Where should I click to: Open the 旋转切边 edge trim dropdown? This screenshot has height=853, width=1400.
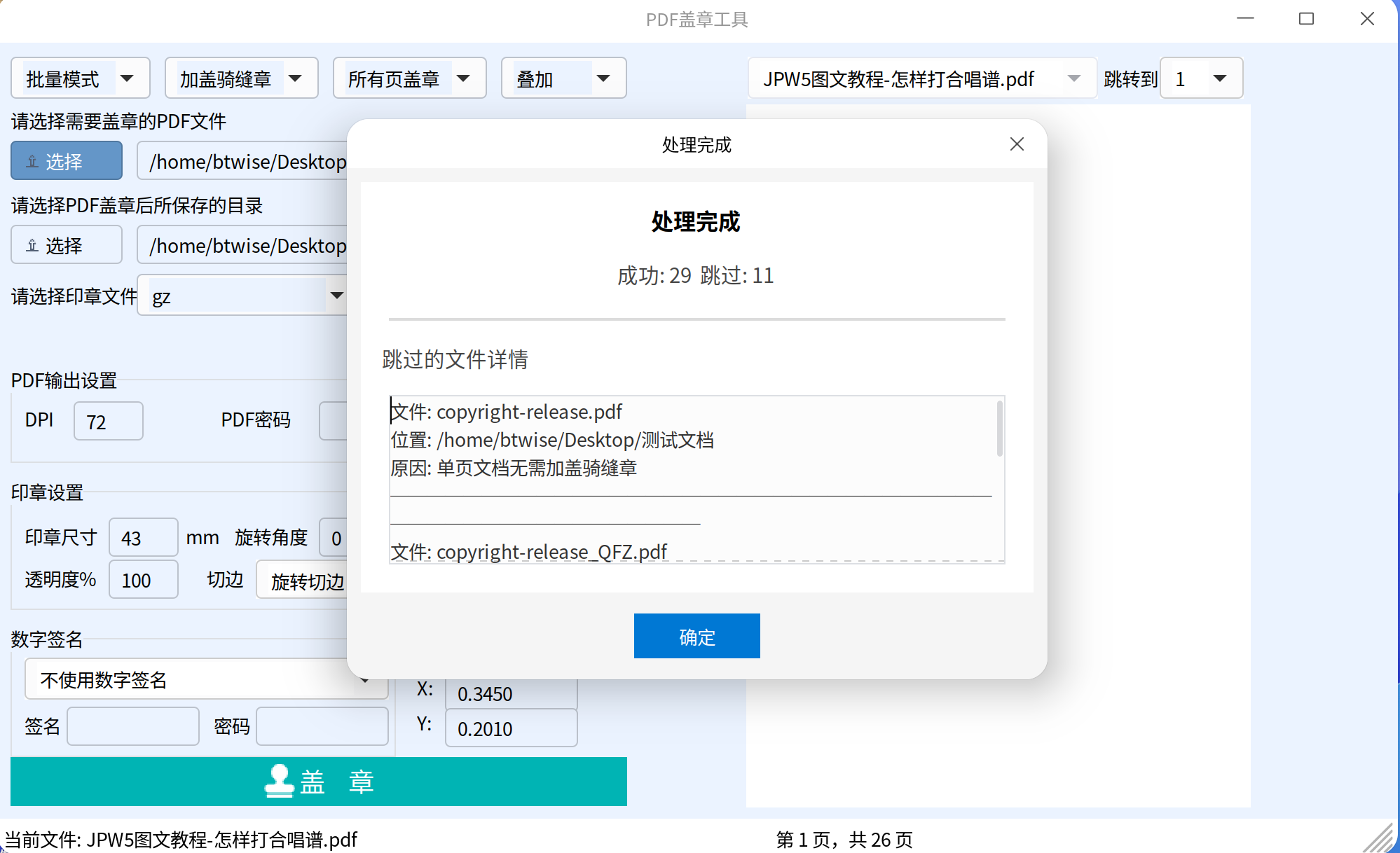click(303, 580)
